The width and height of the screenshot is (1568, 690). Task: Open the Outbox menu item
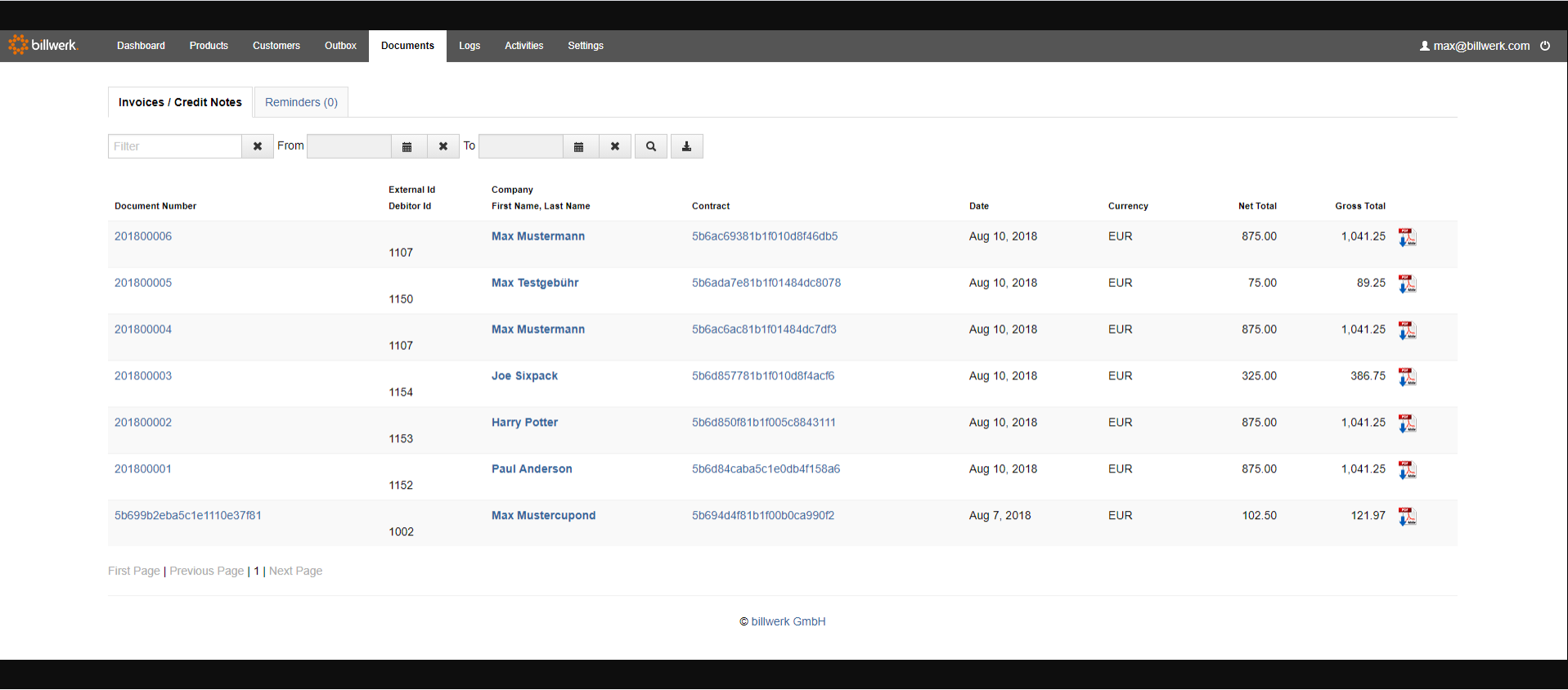[x=340, y=46]
